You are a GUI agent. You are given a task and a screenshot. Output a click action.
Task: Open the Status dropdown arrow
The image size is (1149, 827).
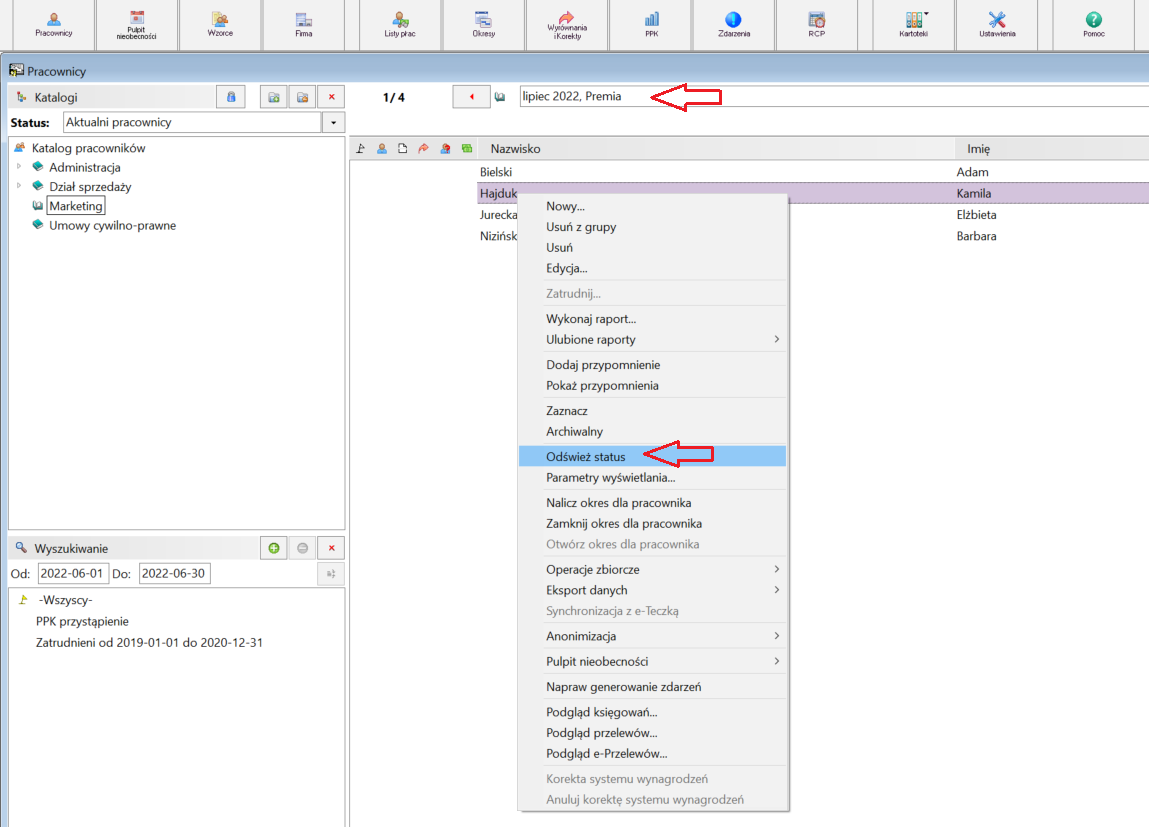(x=333, y=122)
